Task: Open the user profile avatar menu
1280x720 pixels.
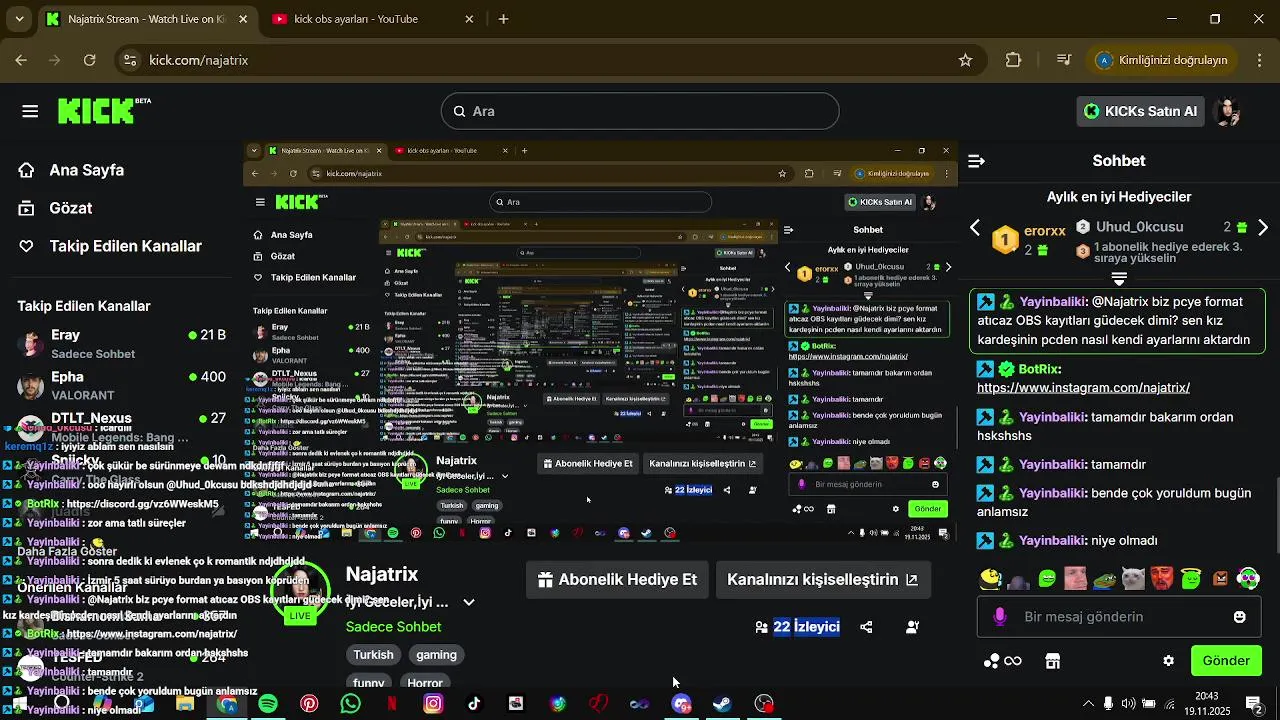Action: click(1228, 111)
